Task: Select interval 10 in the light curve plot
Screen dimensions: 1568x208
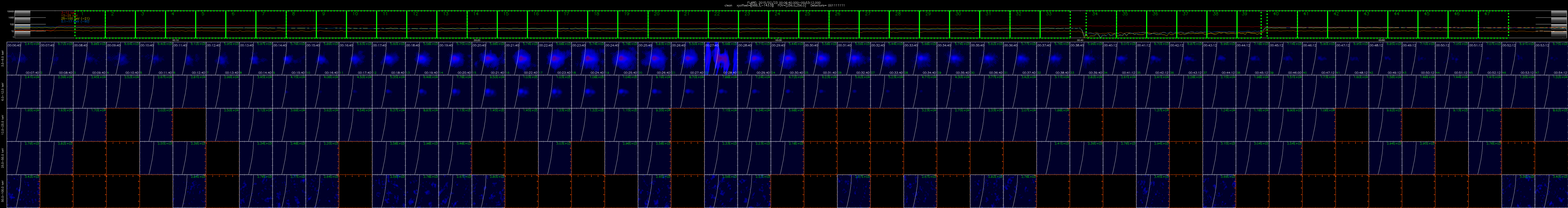Action: coord(362,24)
